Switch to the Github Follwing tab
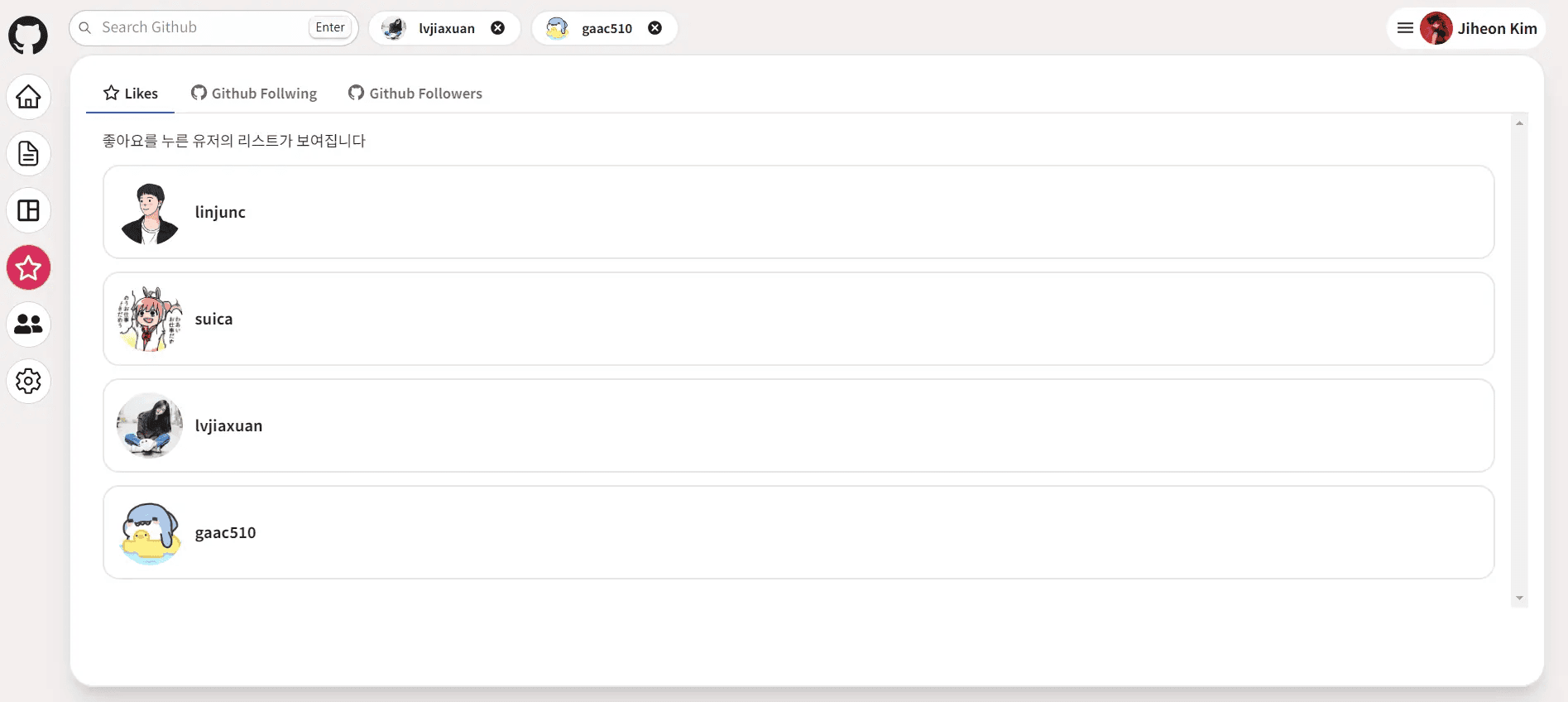The width and height of the screenshot is (1568, 702). (x=254, y=94)
